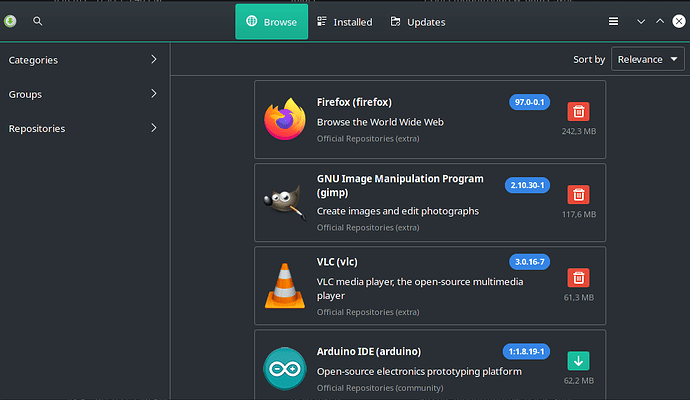Click 'Official Repositories (extra)' under GIMP
The image size is (690, 400).
pyautogui.click(x=368, y=228)
